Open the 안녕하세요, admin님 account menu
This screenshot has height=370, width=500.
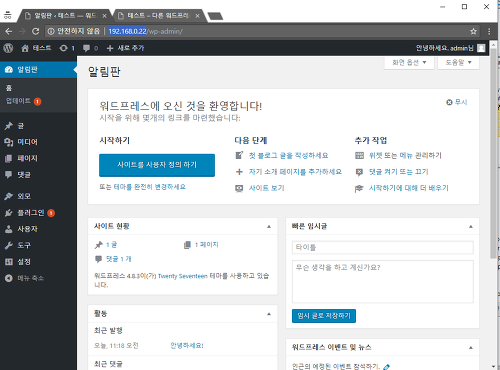450,48
